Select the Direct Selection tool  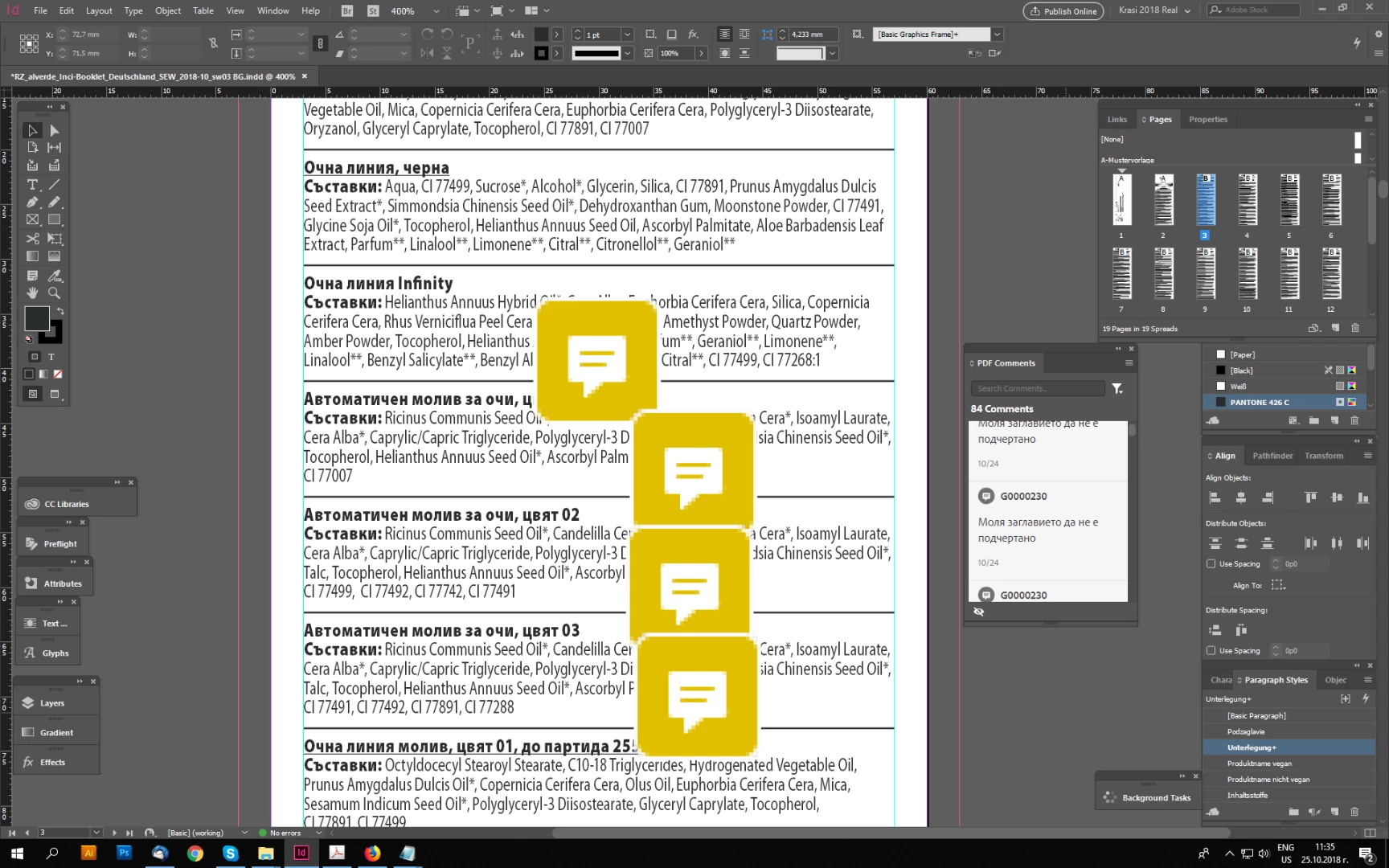pos(54,130)
